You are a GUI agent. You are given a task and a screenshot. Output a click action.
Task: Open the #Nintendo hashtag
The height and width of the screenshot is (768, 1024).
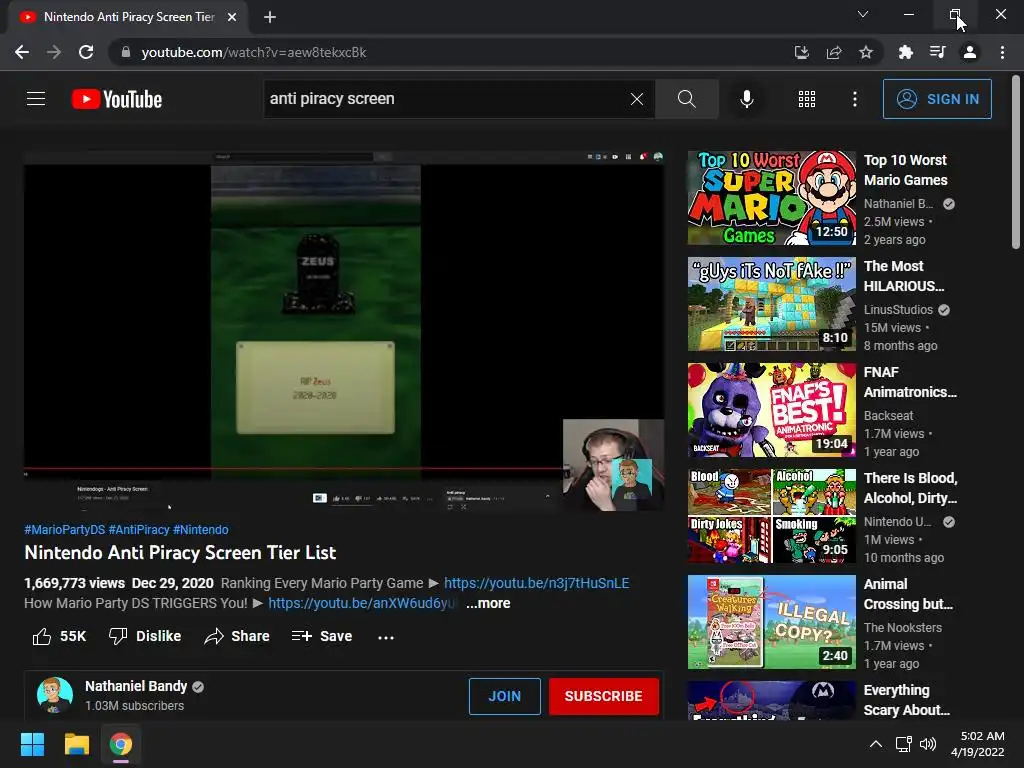point(200,530)
